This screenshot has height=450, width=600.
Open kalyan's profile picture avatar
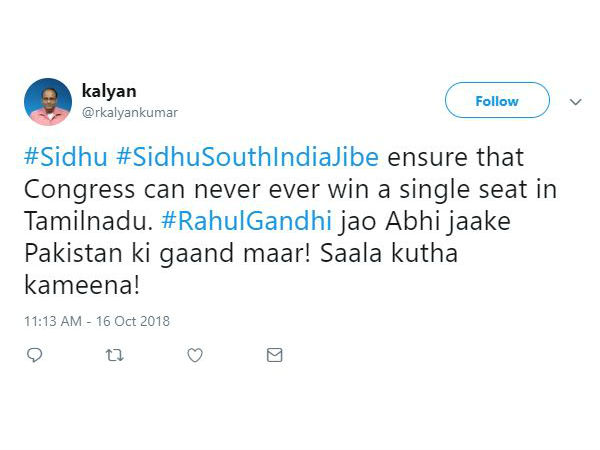47,102
